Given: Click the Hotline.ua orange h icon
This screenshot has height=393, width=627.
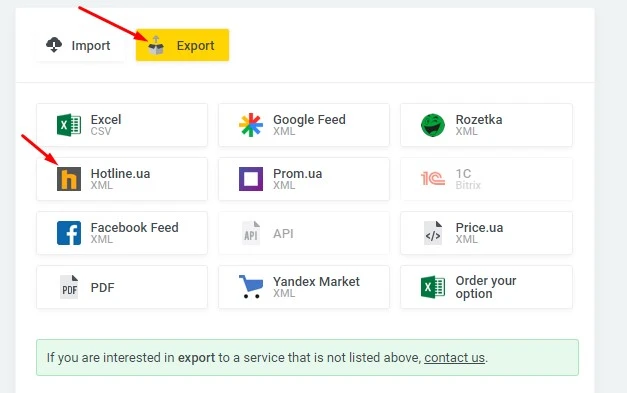Looking at the screenshot, I should tap(69, 179).
